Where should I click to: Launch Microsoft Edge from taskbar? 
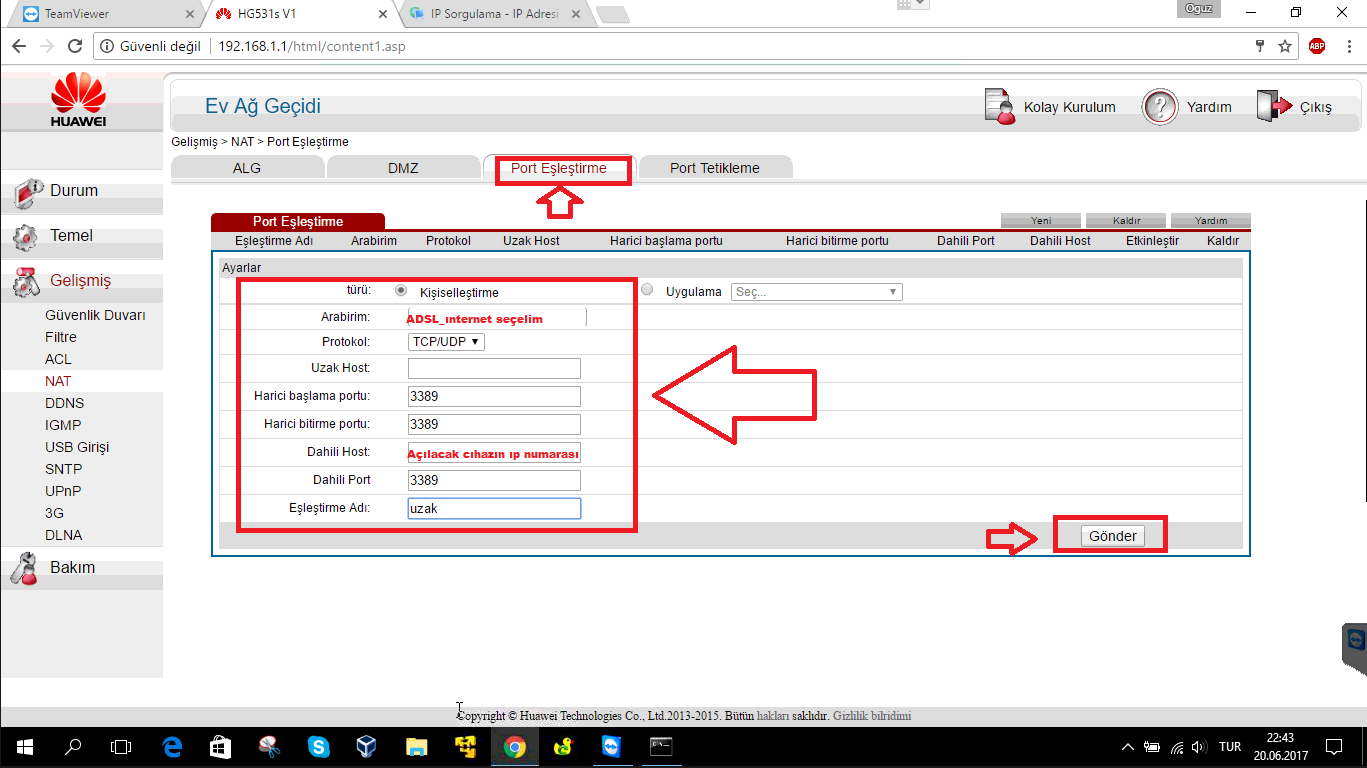[172, 746]
